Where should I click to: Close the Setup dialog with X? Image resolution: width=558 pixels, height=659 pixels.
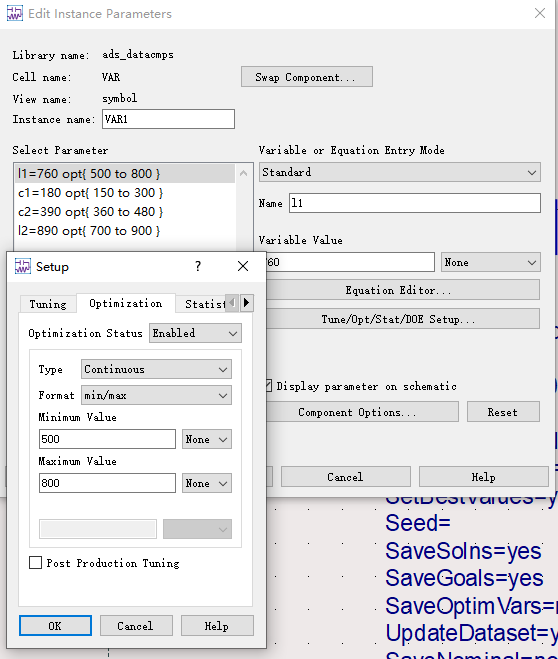point(243,266)
